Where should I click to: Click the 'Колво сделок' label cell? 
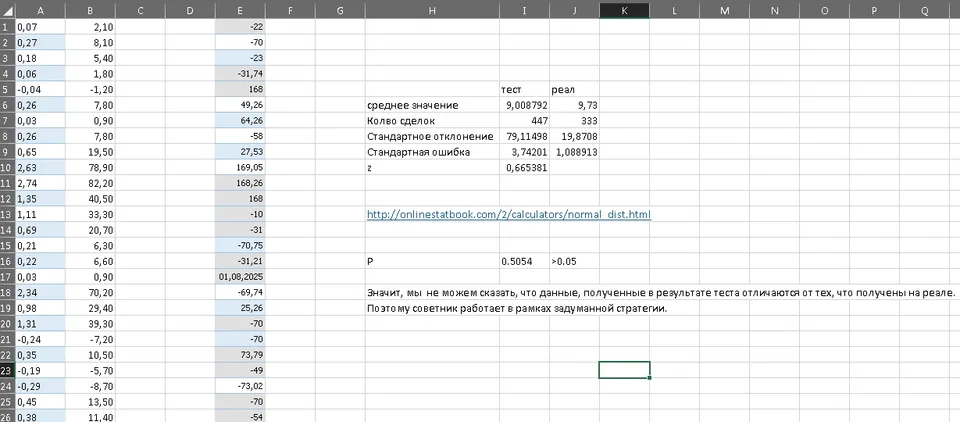433,121
